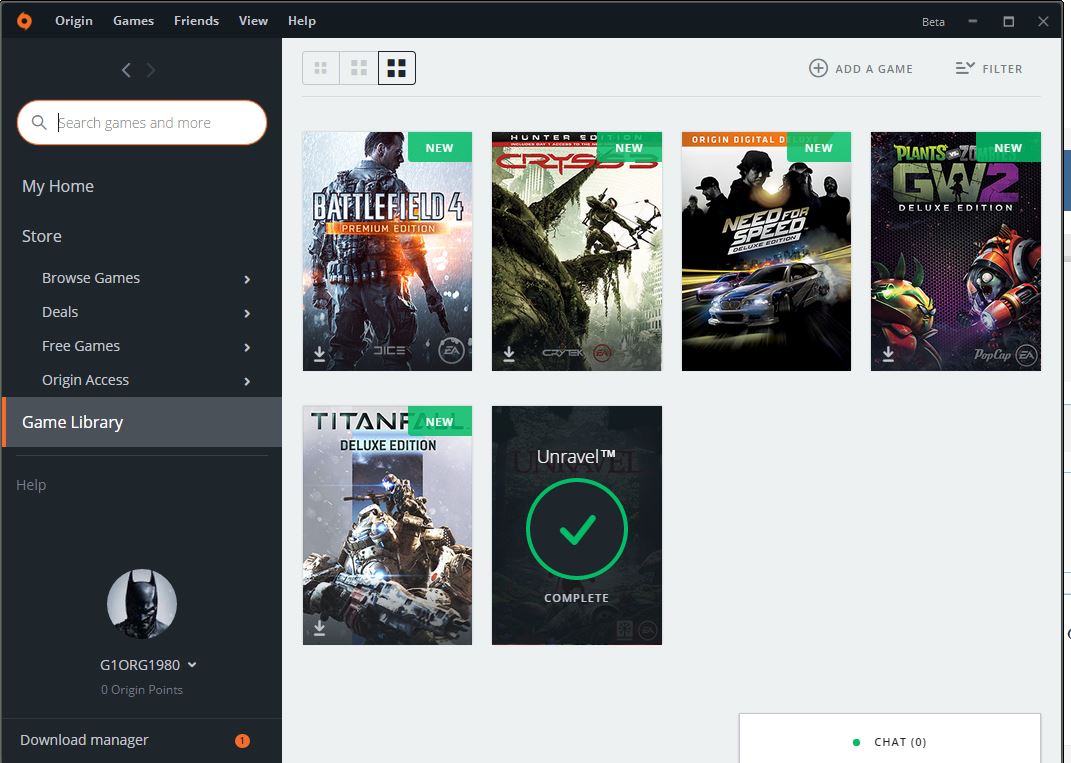The image size is (1071, 763).
Task: Open the Friends menu
Action: pos(196,20)
